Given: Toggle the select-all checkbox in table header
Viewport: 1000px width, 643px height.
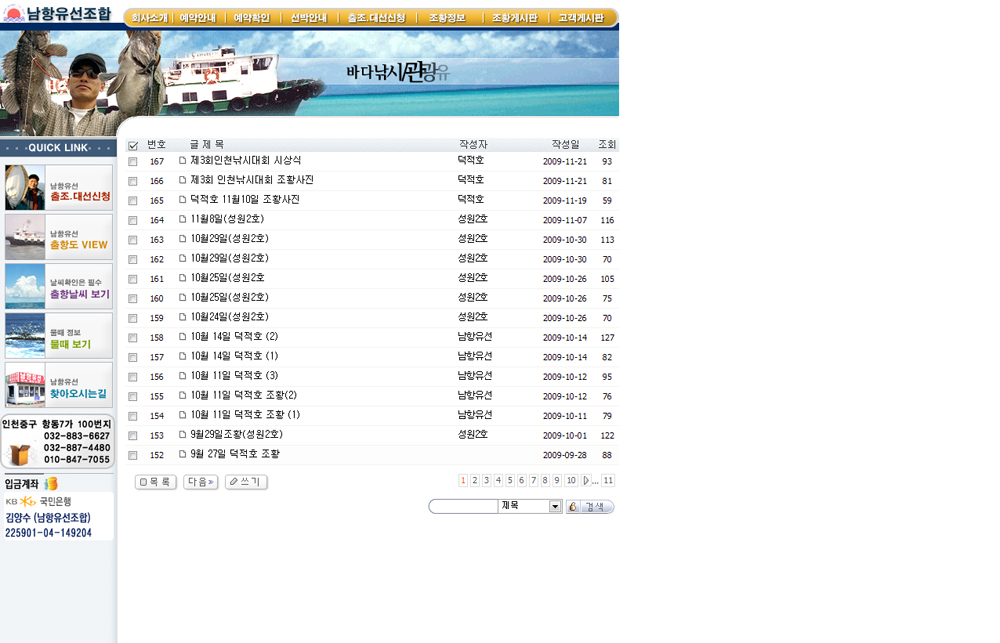Looking at the screenshot, I should coord(133,146).
